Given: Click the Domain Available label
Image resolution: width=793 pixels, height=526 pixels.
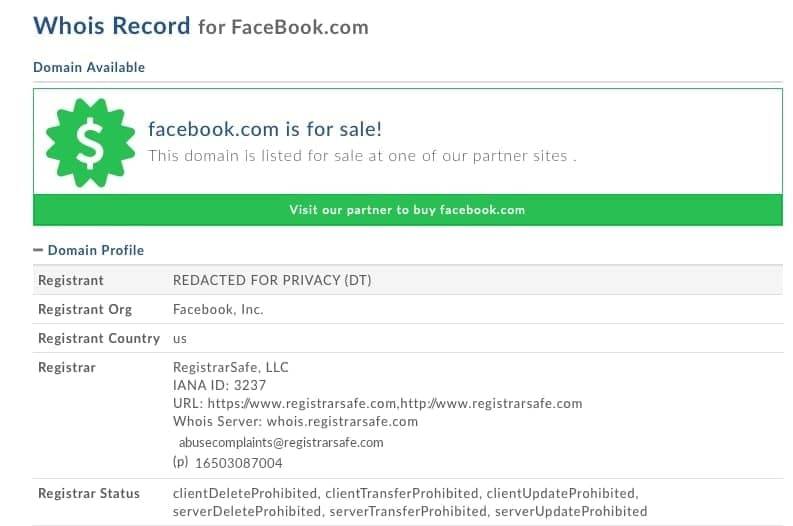Looking at the screenshot, I should [89, 67].
